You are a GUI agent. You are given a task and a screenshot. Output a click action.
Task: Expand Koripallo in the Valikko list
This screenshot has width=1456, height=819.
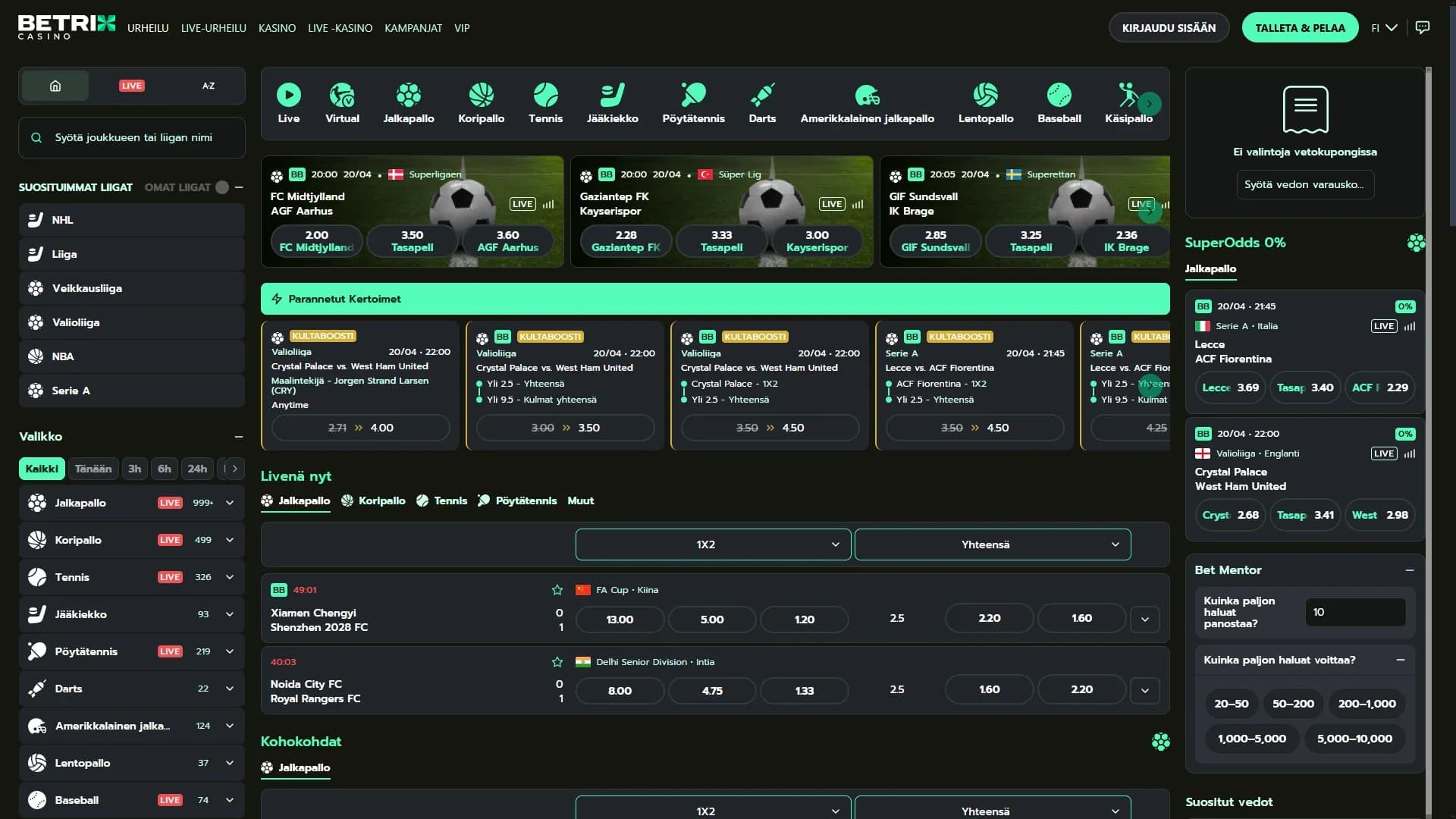coord(230,540)
